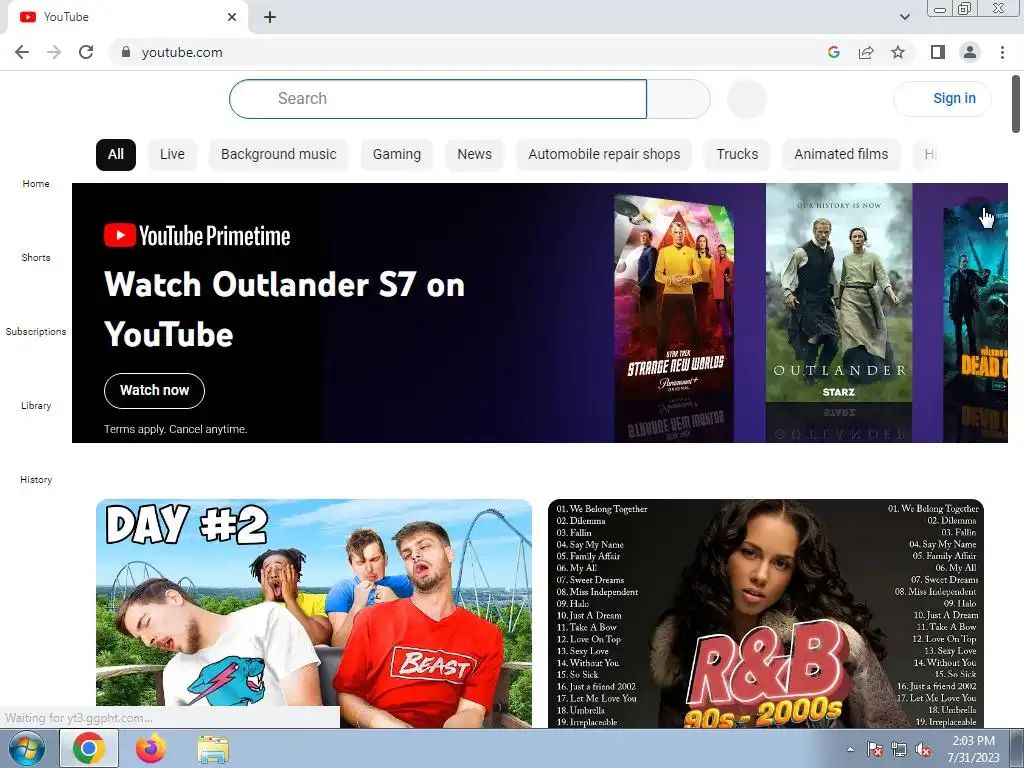Click the Chrome taskbar icon

pos(89,749)
